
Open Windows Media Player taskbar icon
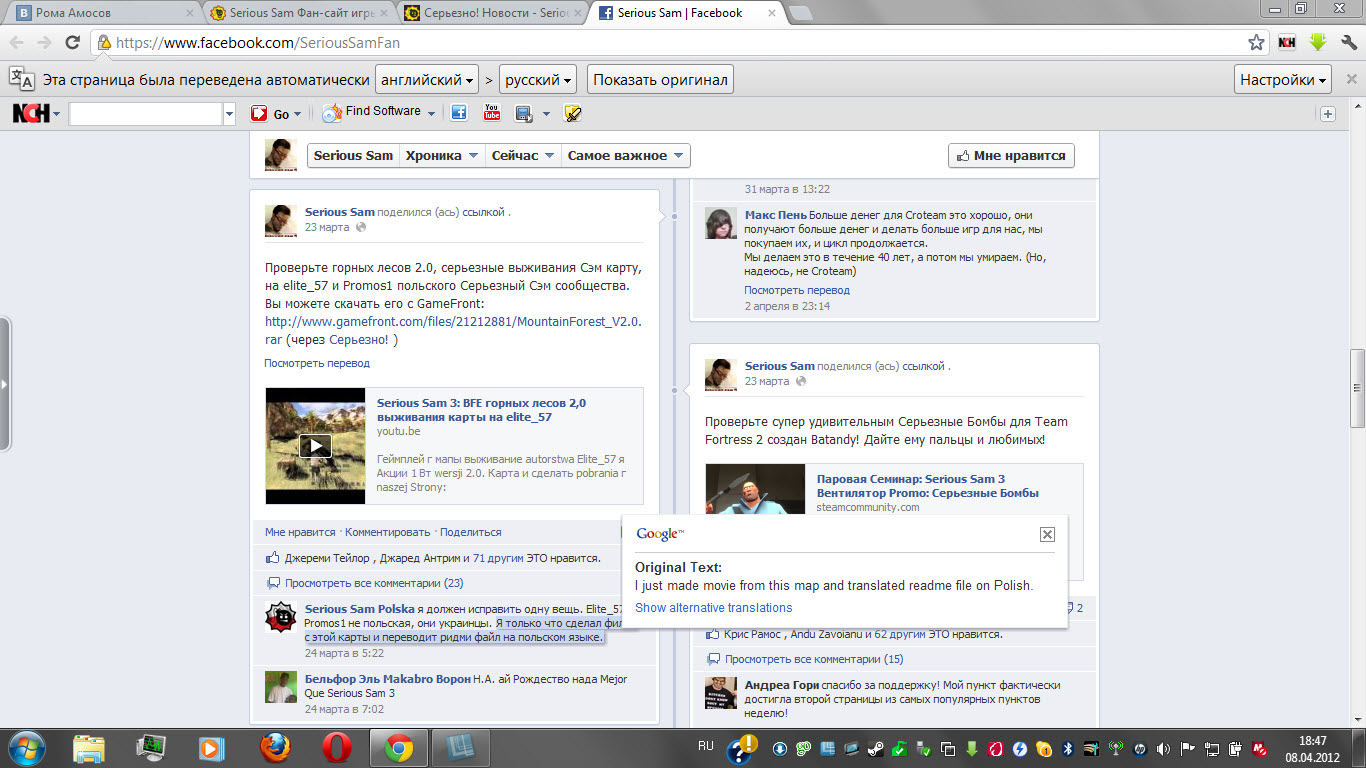[212, 748]
